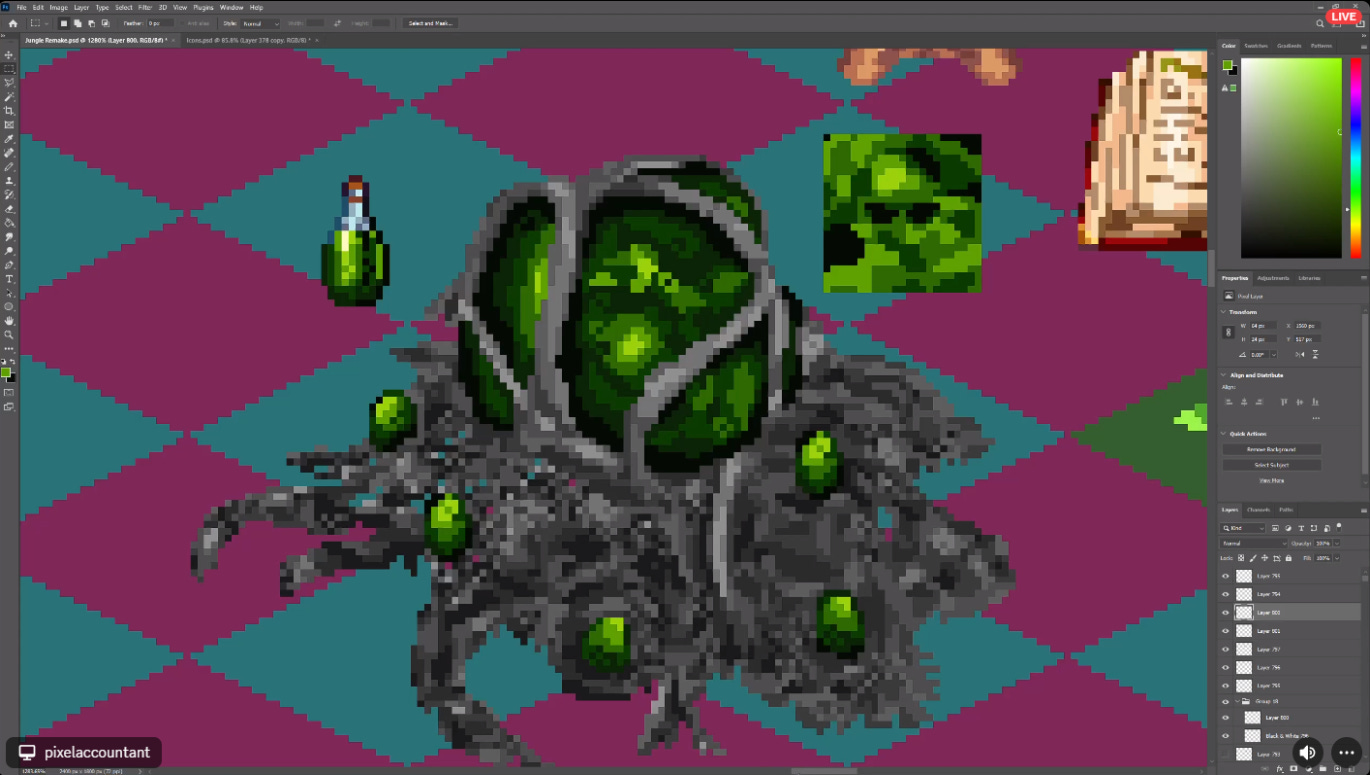Open layer blend mode Normal dropdown
The image size is (1370, 775).
pos(1254,543)
